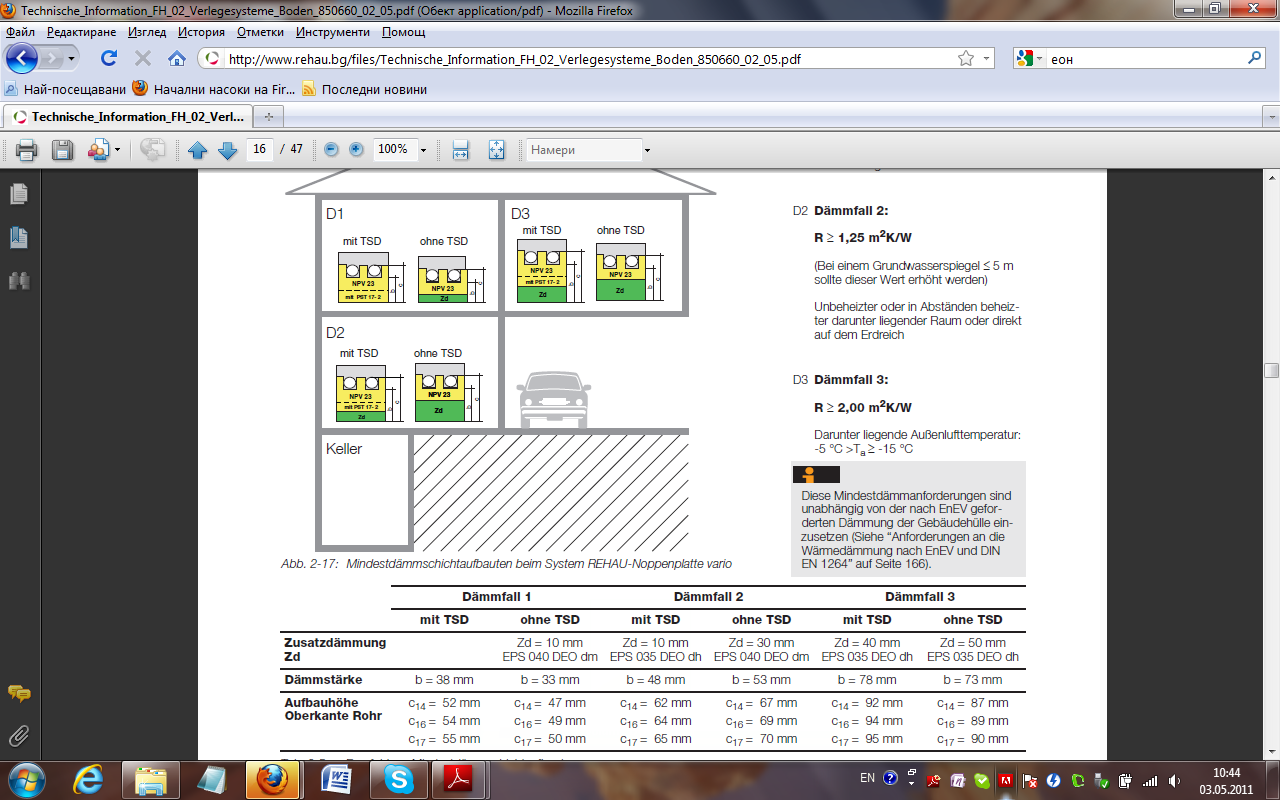Fit one full page in window
Screen dimensions: 1280x800
[x=496, y=150]
